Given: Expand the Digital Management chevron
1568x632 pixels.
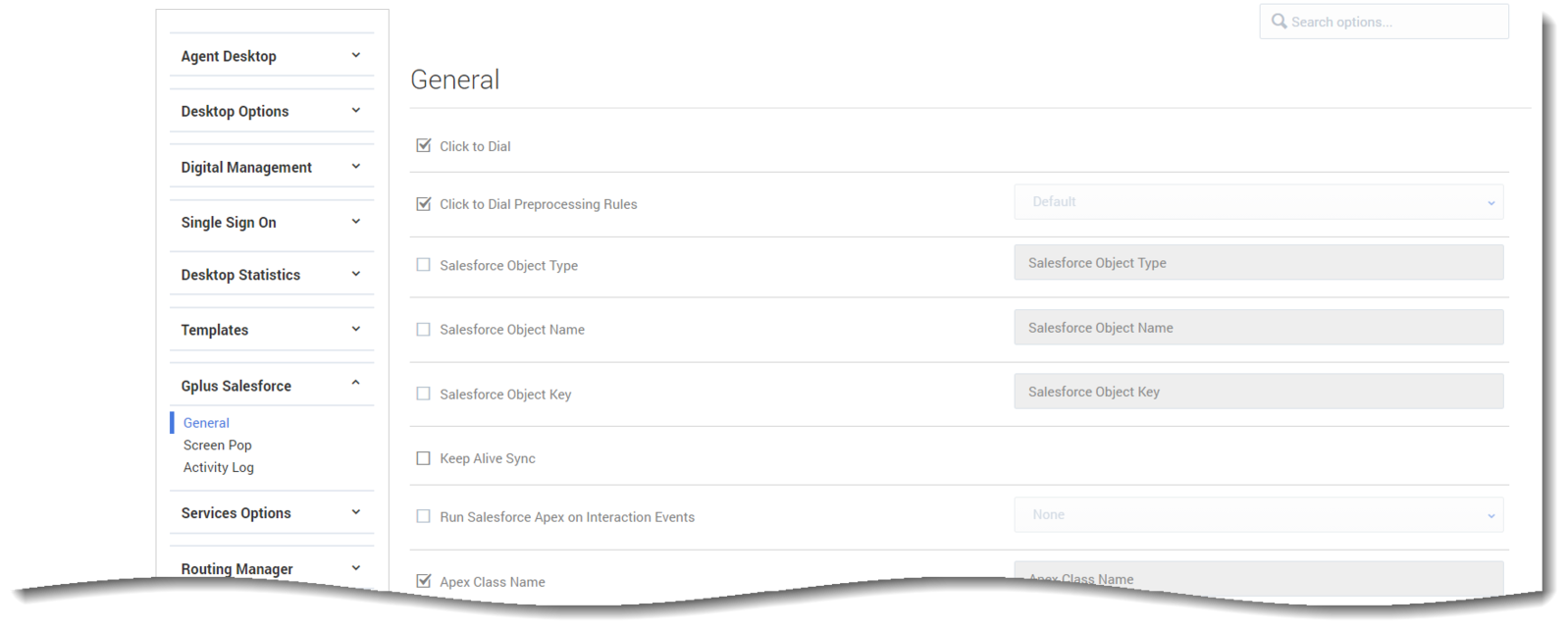Looking at the screenshot, I should pyautogui.click(x=356, y=167).
